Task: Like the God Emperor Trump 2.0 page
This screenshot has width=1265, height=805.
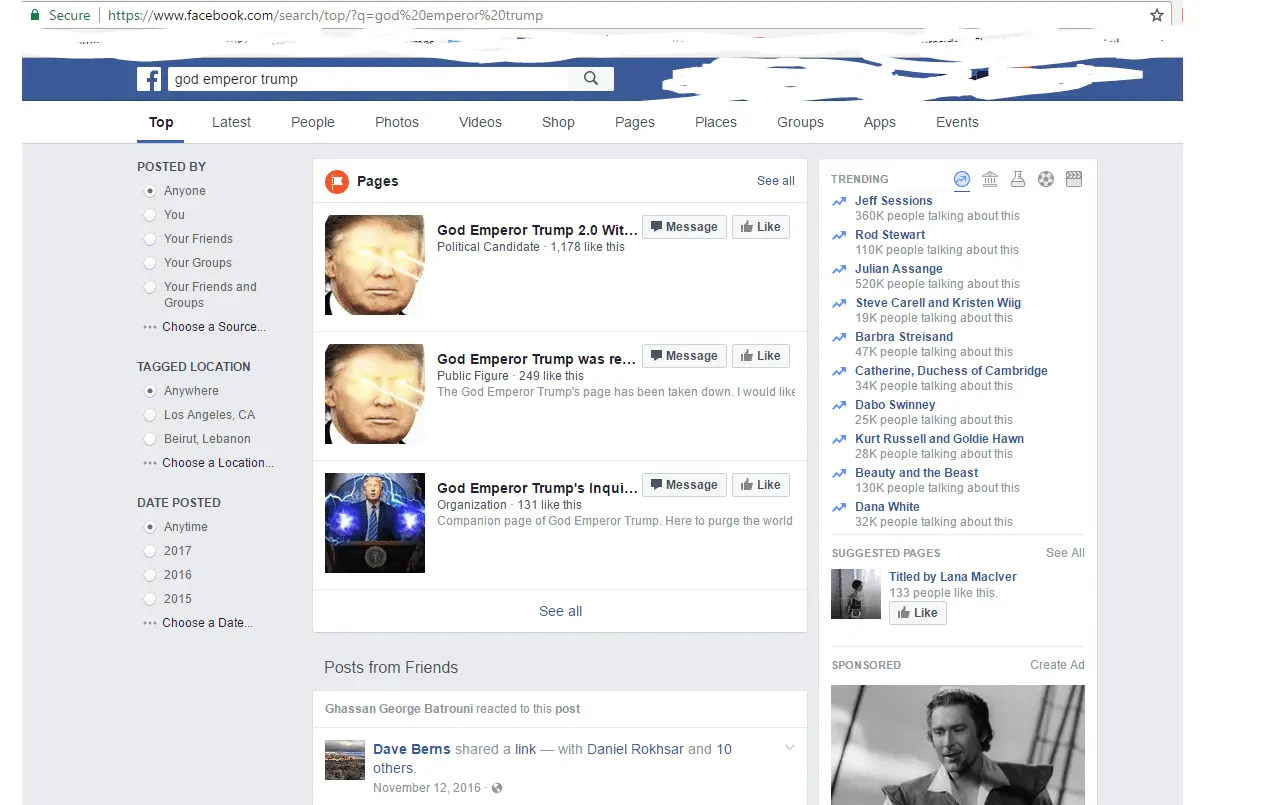Action: click(x=760, y=227)
